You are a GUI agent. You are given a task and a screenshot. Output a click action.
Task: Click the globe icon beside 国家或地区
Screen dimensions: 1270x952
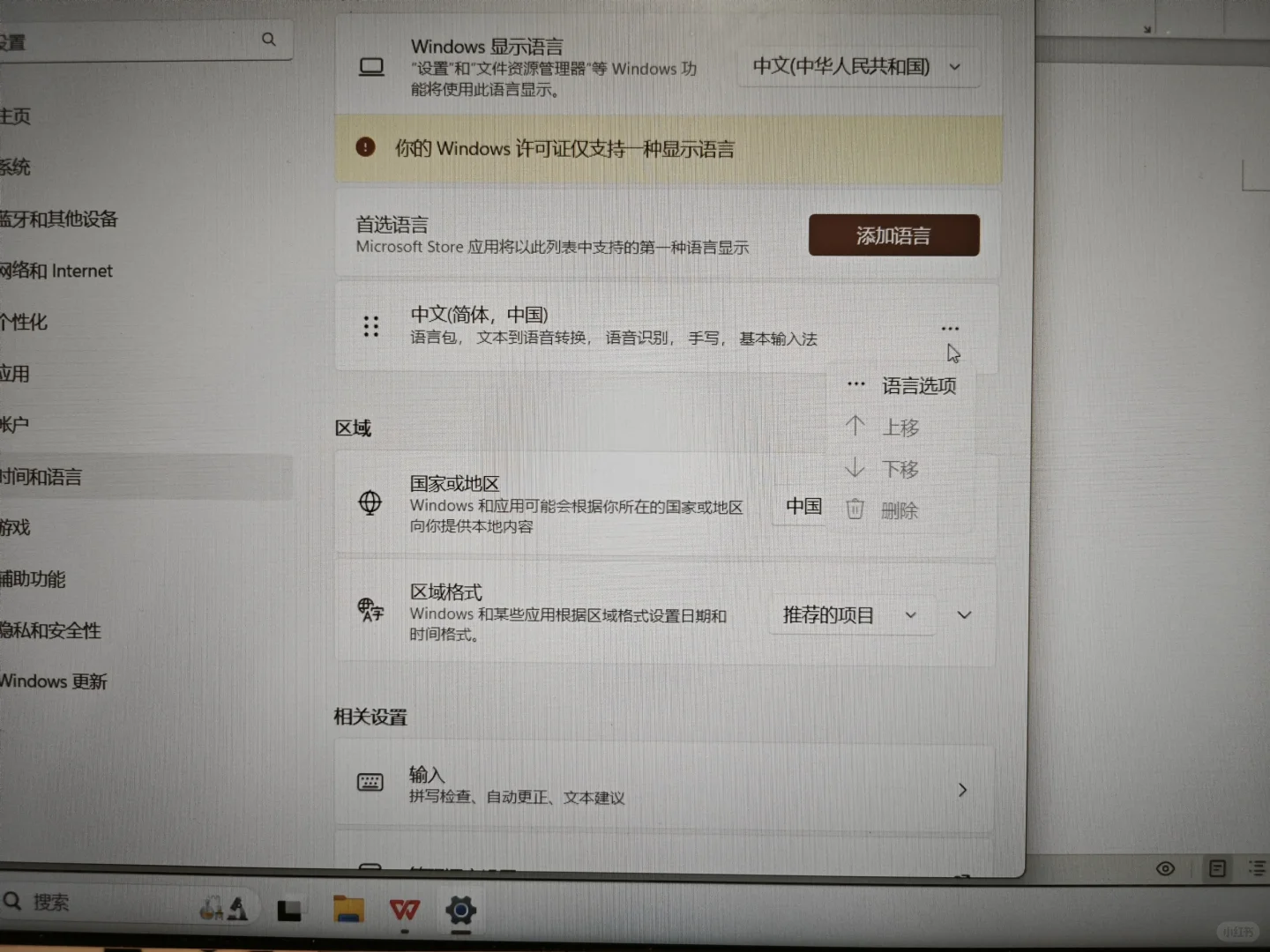(370, 502)
